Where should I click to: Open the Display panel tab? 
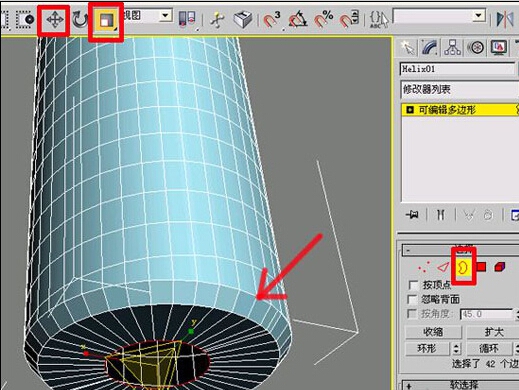499,48
